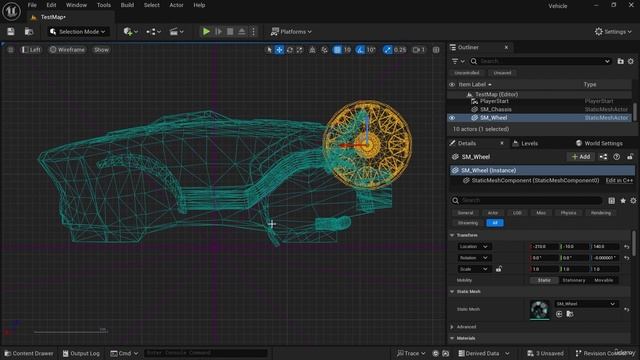Open Outliner filter options icon
The image size is (640, 360).
point(458,61)
